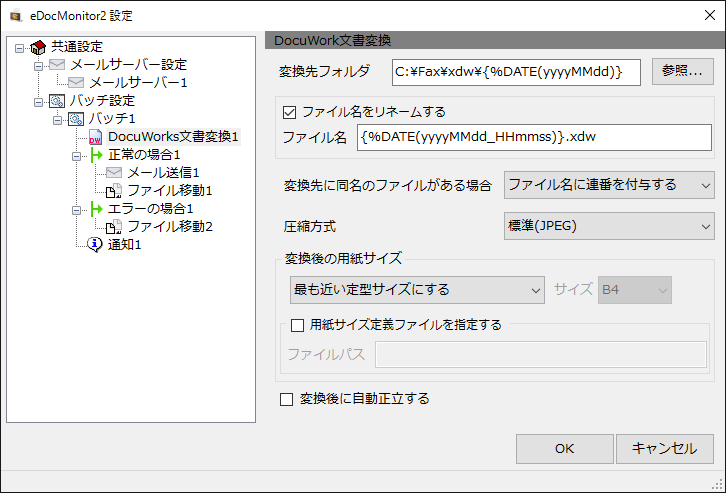
Task: Click the 参照... browse button
Action: tap(682, 71)
